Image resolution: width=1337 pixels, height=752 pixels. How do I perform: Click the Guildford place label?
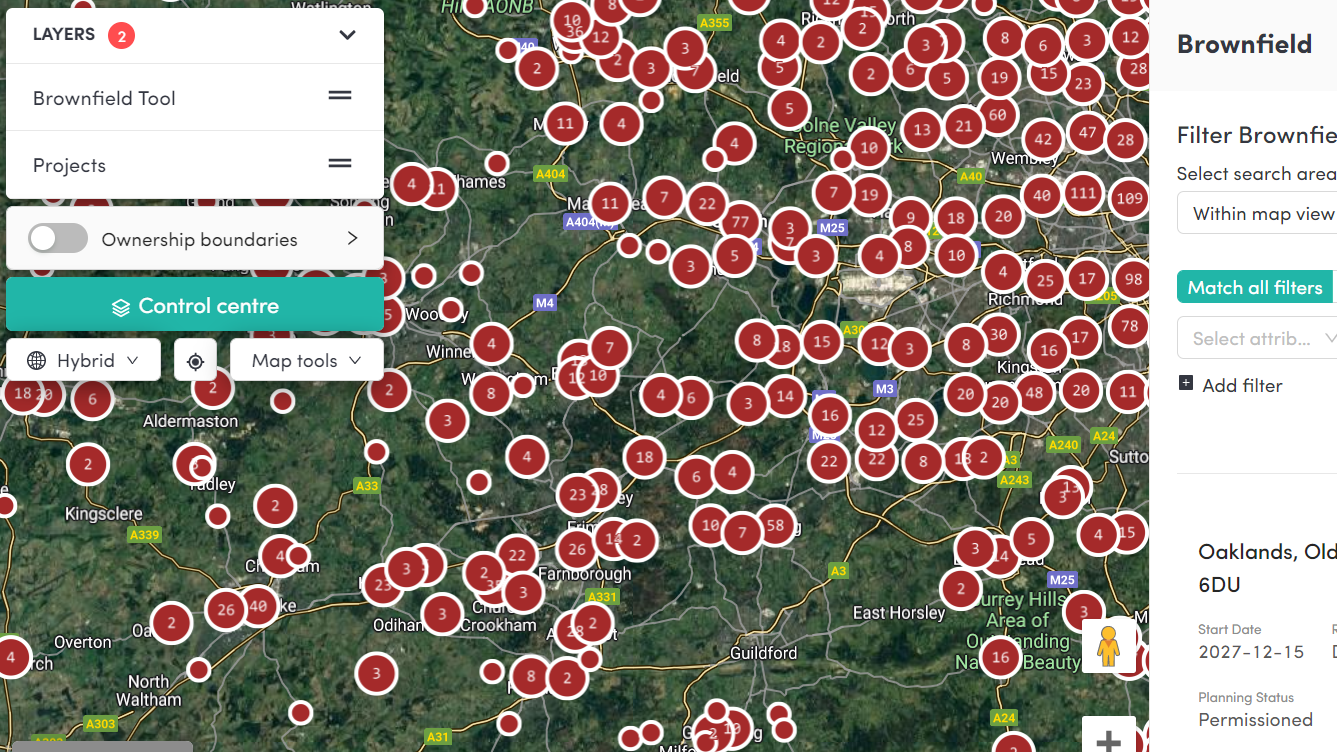[x=763, y=653]
